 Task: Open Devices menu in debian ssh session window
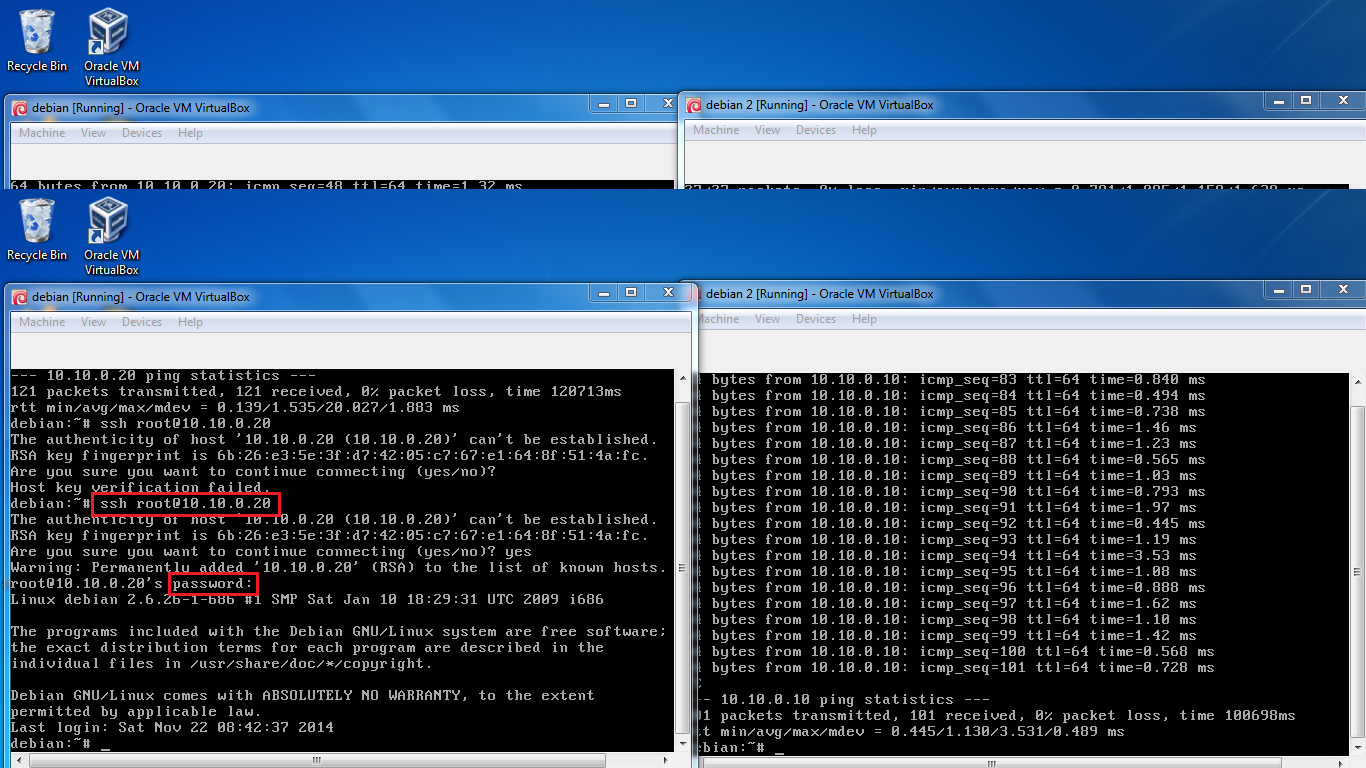[x=142, y=322]
